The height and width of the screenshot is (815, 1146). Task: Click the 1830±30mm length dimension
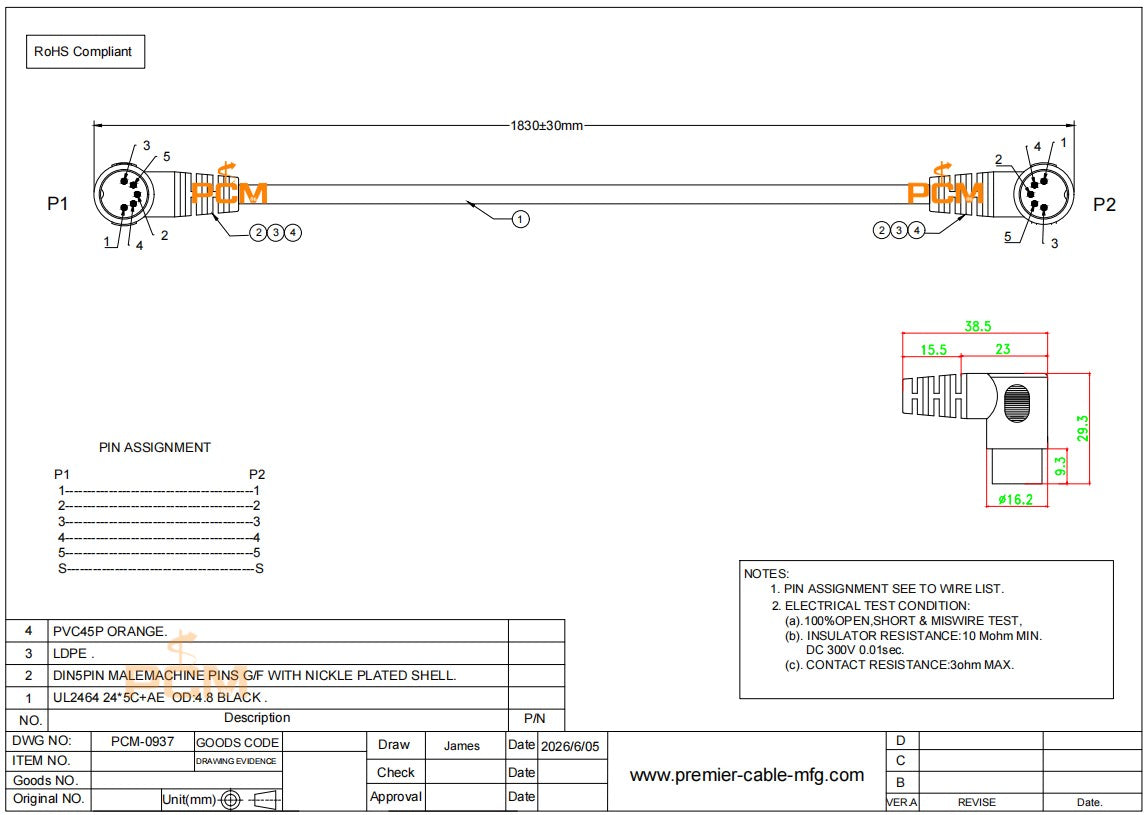pyautogui.click(x=547, y=126)
